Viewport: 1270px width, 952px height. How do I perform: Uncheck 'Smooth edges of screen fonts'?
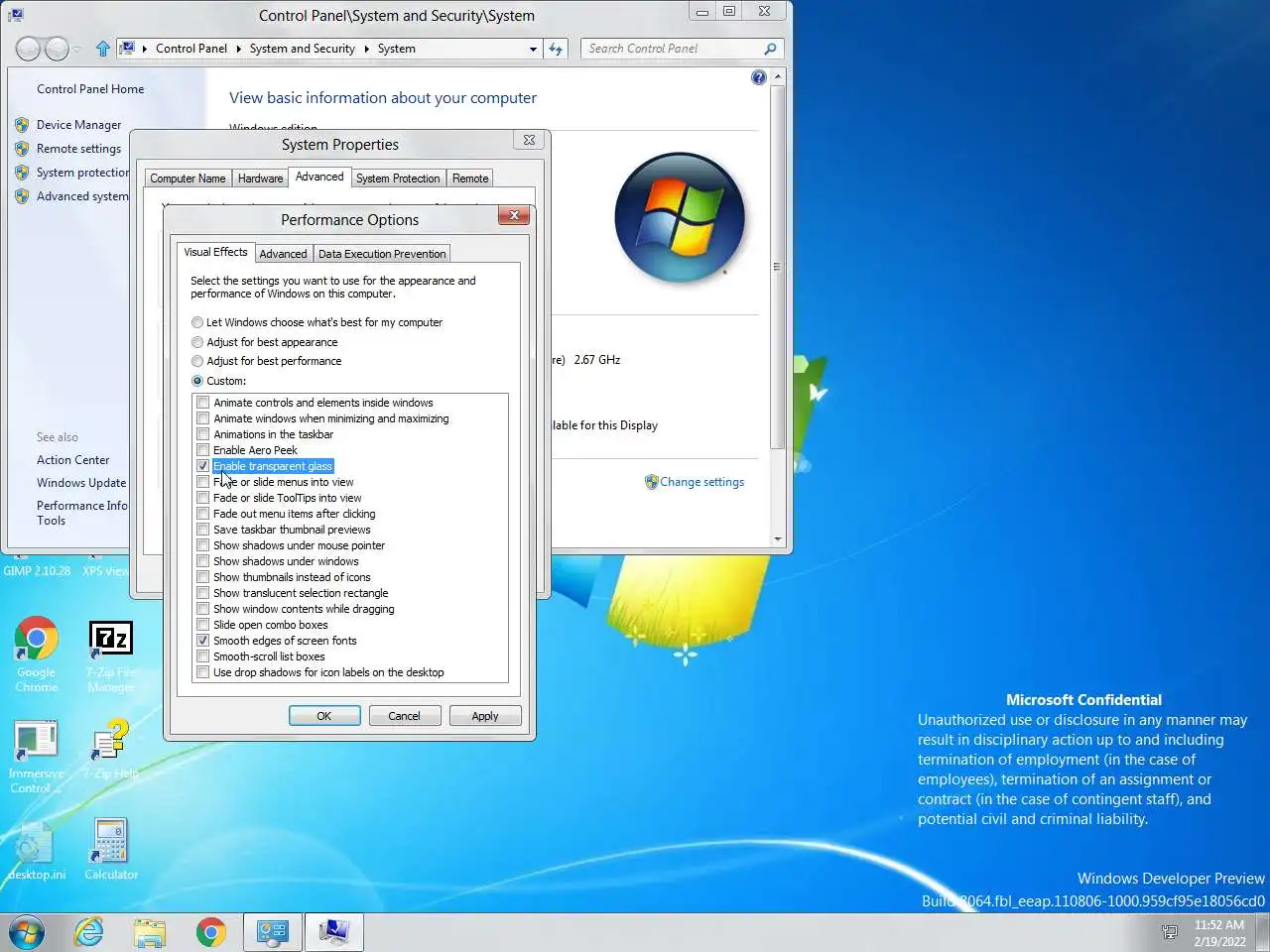coord(203,641)
